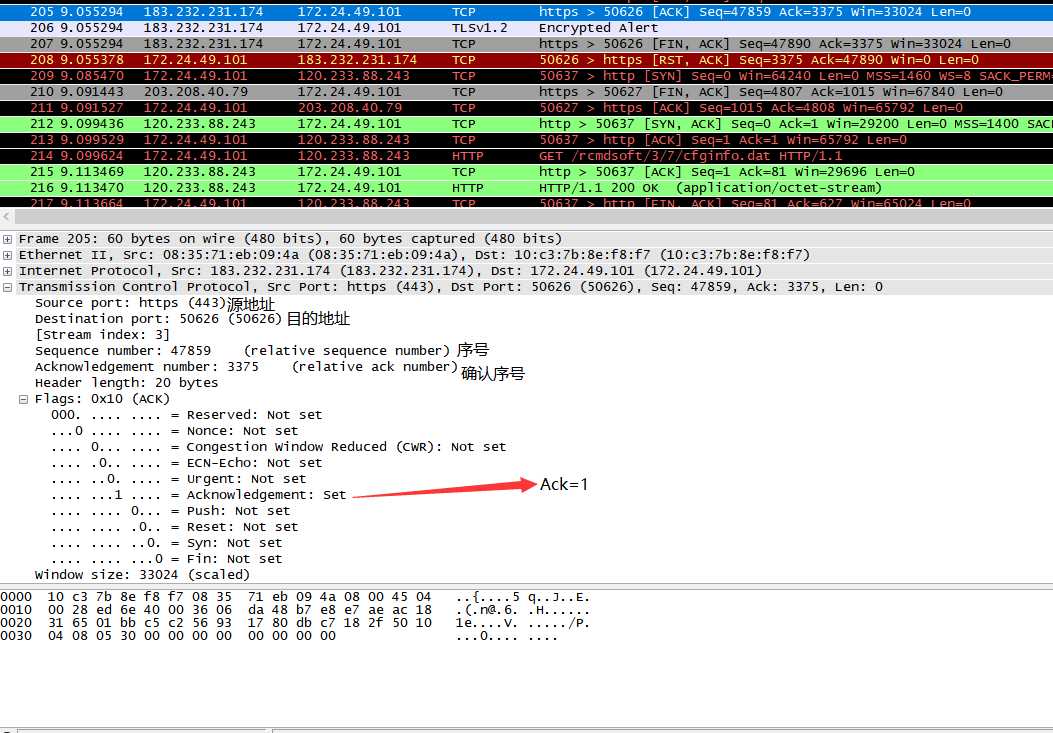Click hex dump row offset 0000
The height and width of the screenshot is (733, 1053).
(295, 597)
